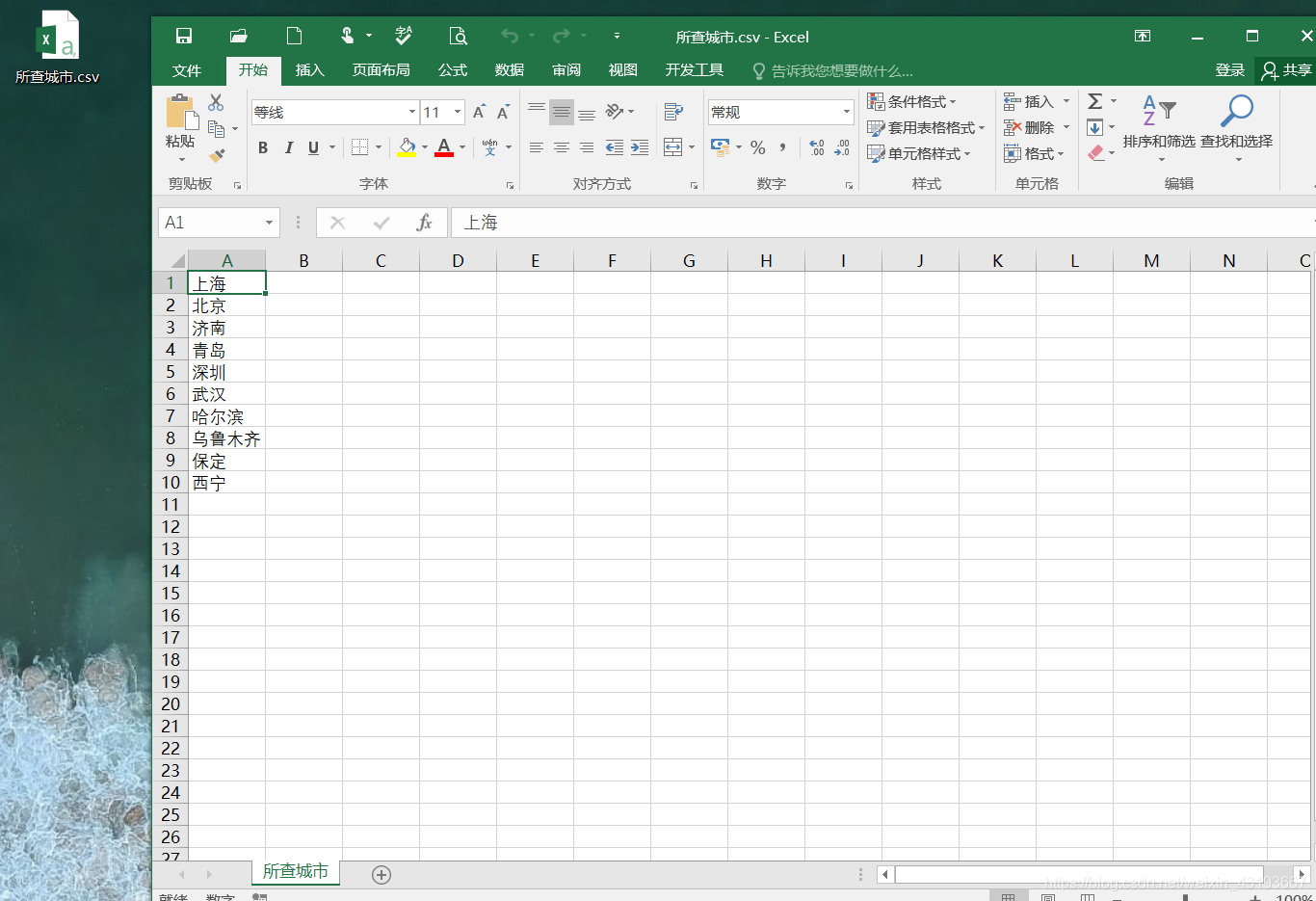Screen dimensions: 1316x901
Task: Click the New document icon in quick access toolbar
Action: coord(295,37)
